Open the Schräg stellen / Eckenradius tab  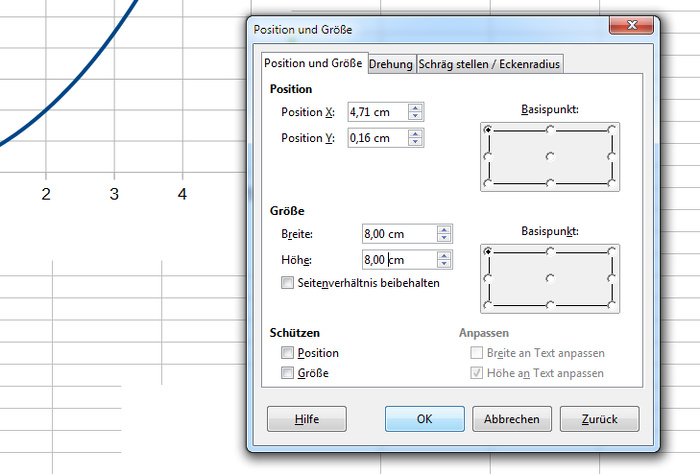(489, 64)
